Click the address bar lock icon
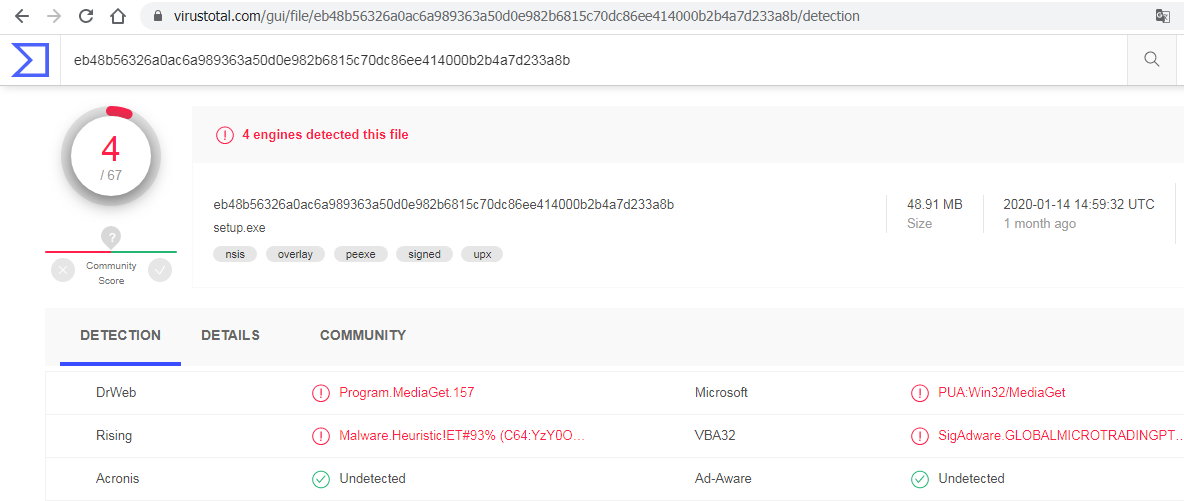 [153, 17]
